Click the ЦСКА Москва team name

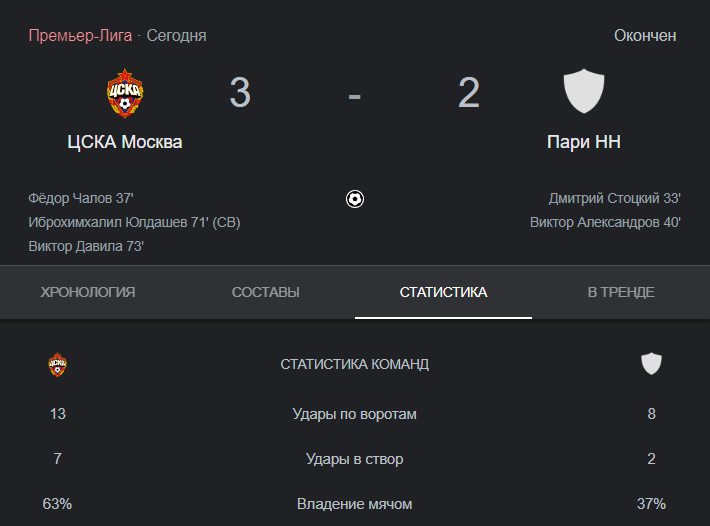[x=125, y=142]
